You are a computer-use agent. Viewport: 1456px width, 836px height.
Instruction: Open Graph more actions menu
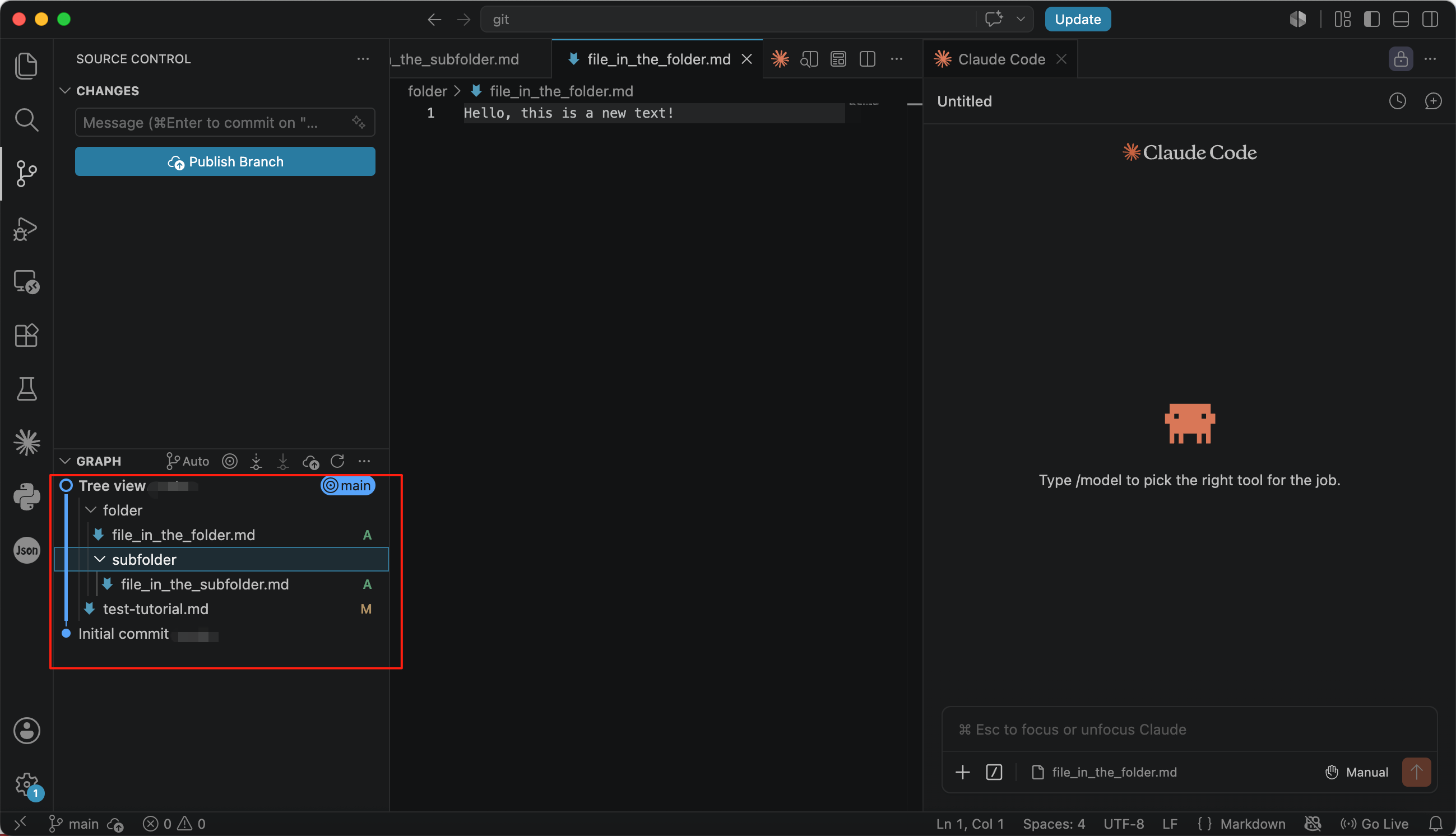point(364,461)
